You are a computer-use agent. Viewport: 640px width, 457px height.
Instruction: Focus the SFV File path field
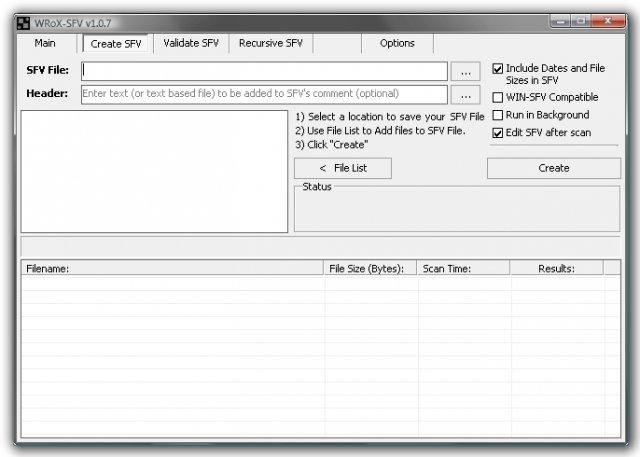click(x=264, y=71)
